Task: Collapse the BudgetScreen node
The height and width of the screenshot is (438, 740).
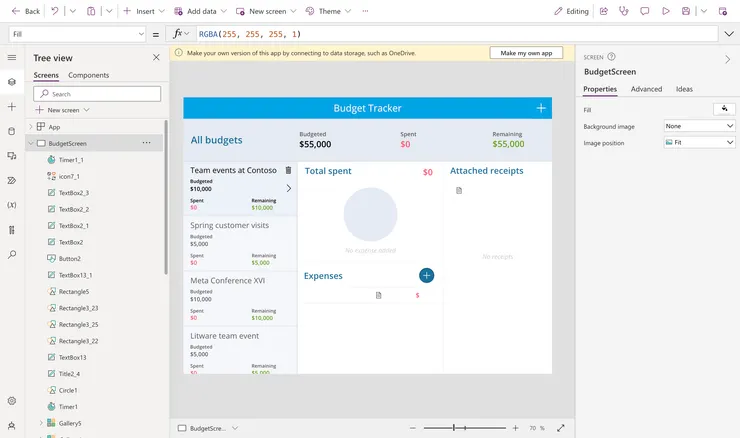Action: [x=31, y=143]
